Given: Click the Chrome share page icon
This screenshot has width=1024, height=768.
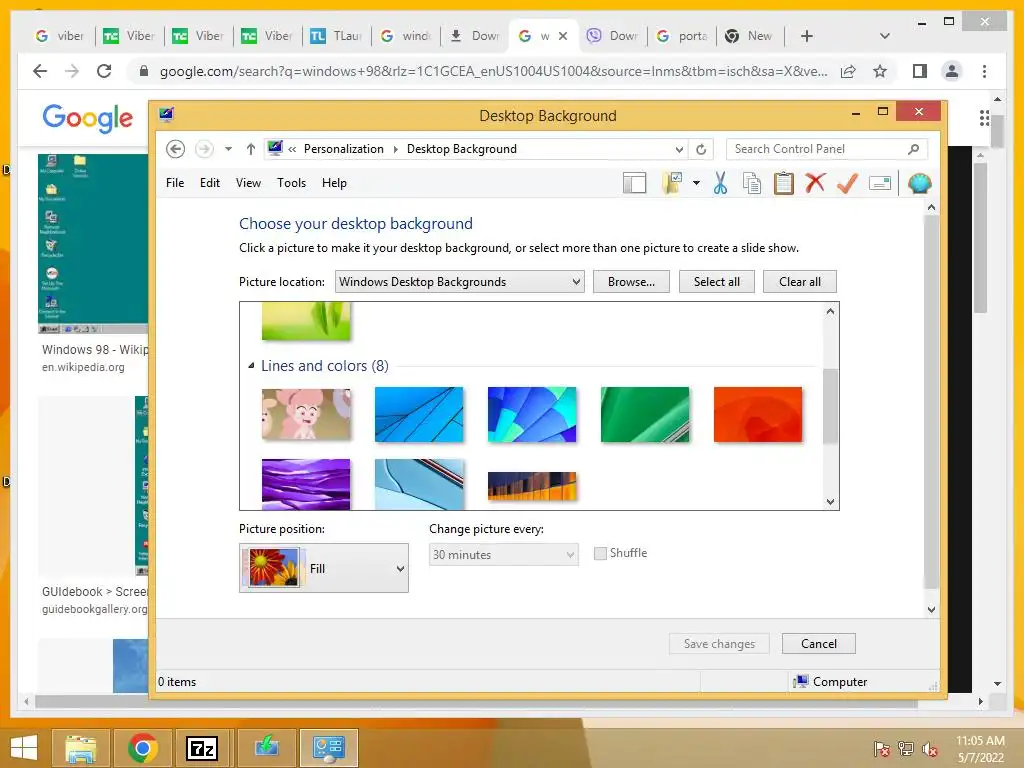Looking at the screenshot, I should point(848,71).
